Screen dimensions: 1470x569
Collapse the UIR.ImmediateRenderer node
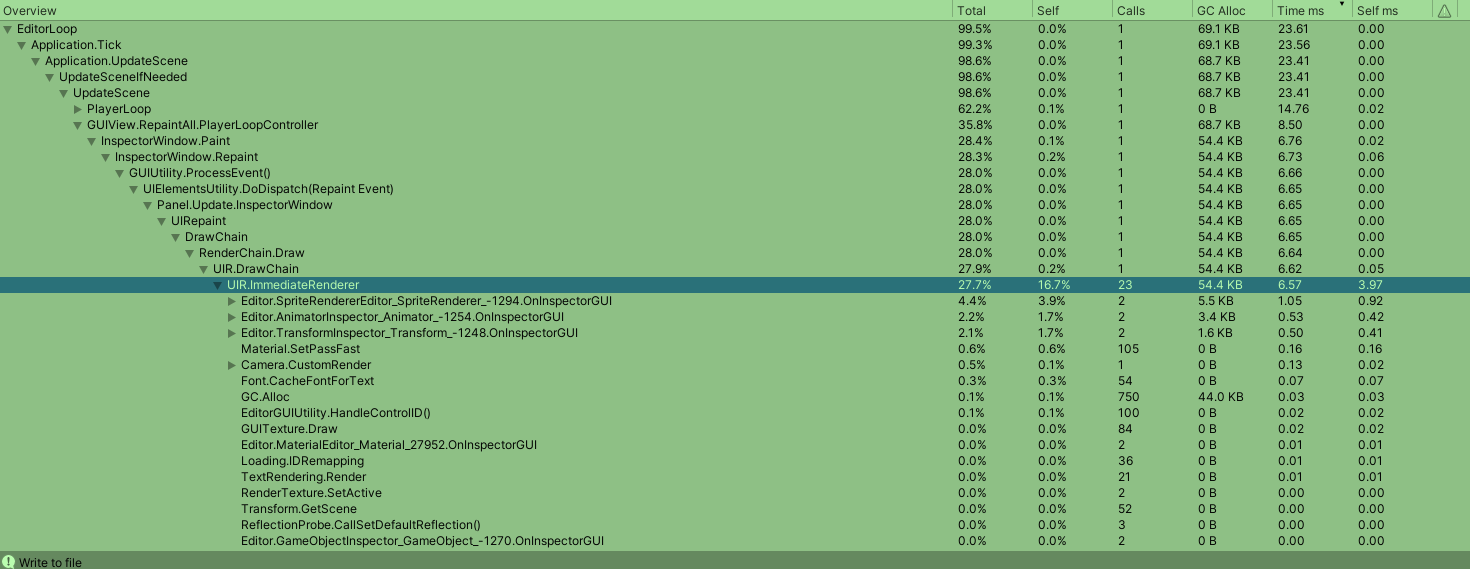(218, 285)
